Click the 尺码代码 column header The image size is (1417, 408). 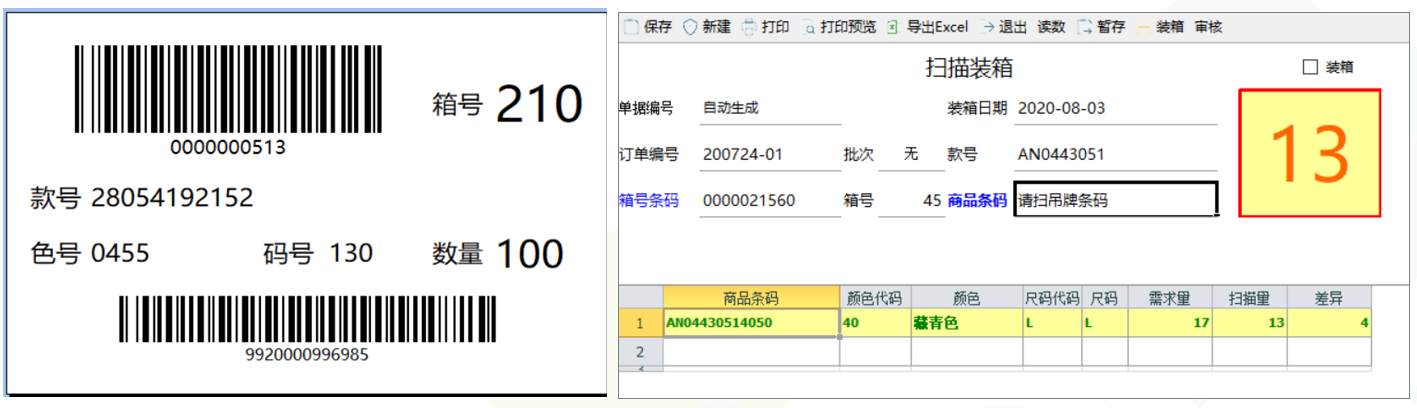click(1051, 298)
